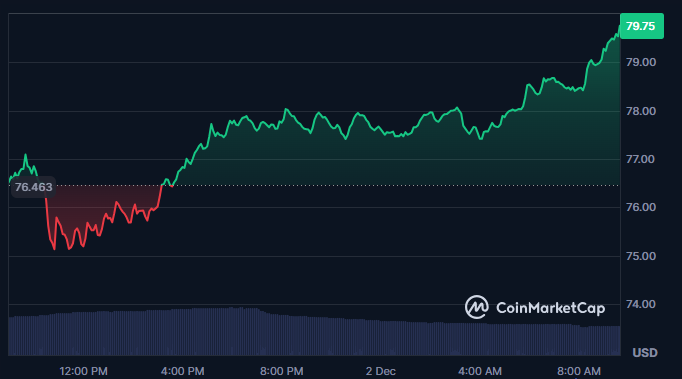Click the 75.00 price axis label
Image resolution: width=682 pixels, height=379 pixels.
pos(641,256)
